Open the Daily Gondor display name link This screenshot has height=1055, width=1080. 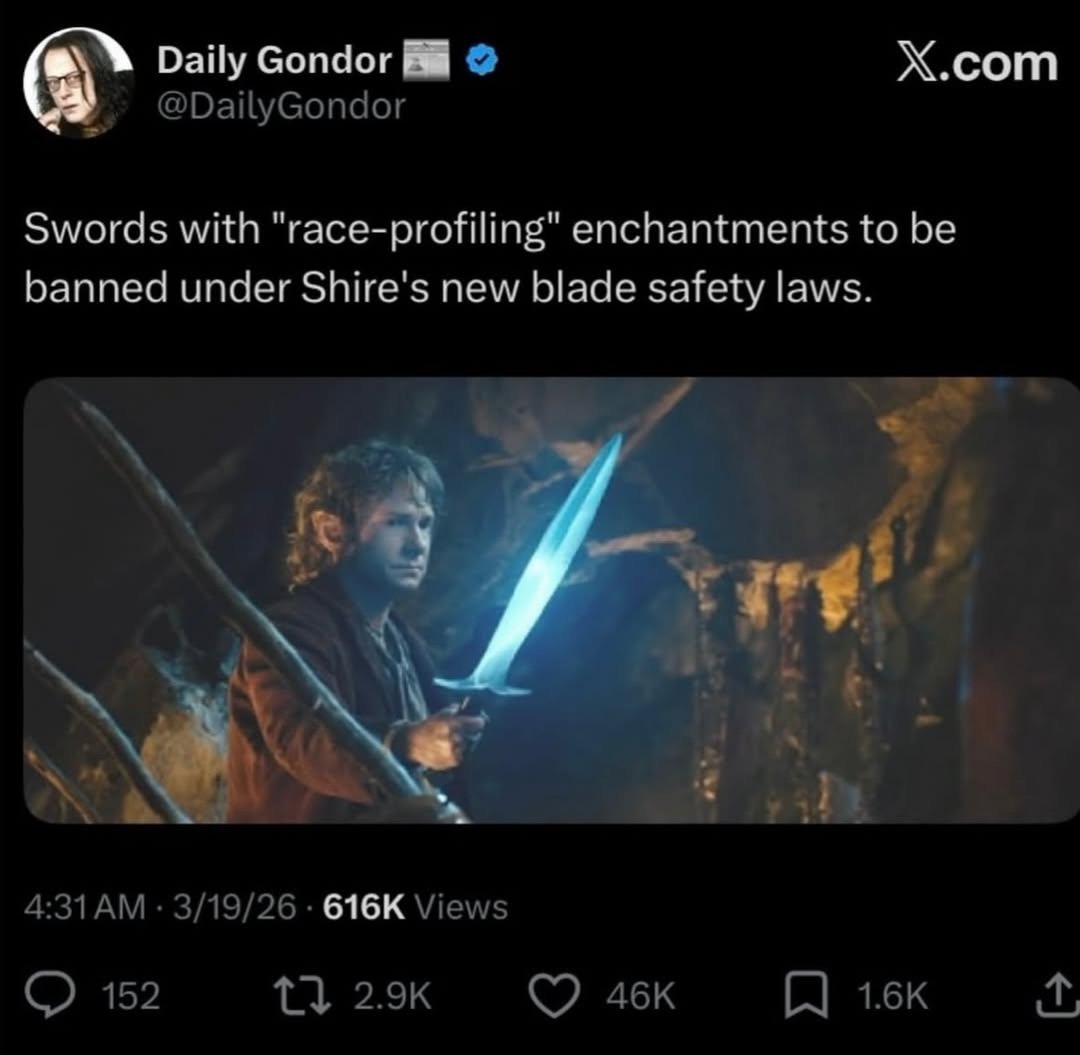click(x=274, y=62)
